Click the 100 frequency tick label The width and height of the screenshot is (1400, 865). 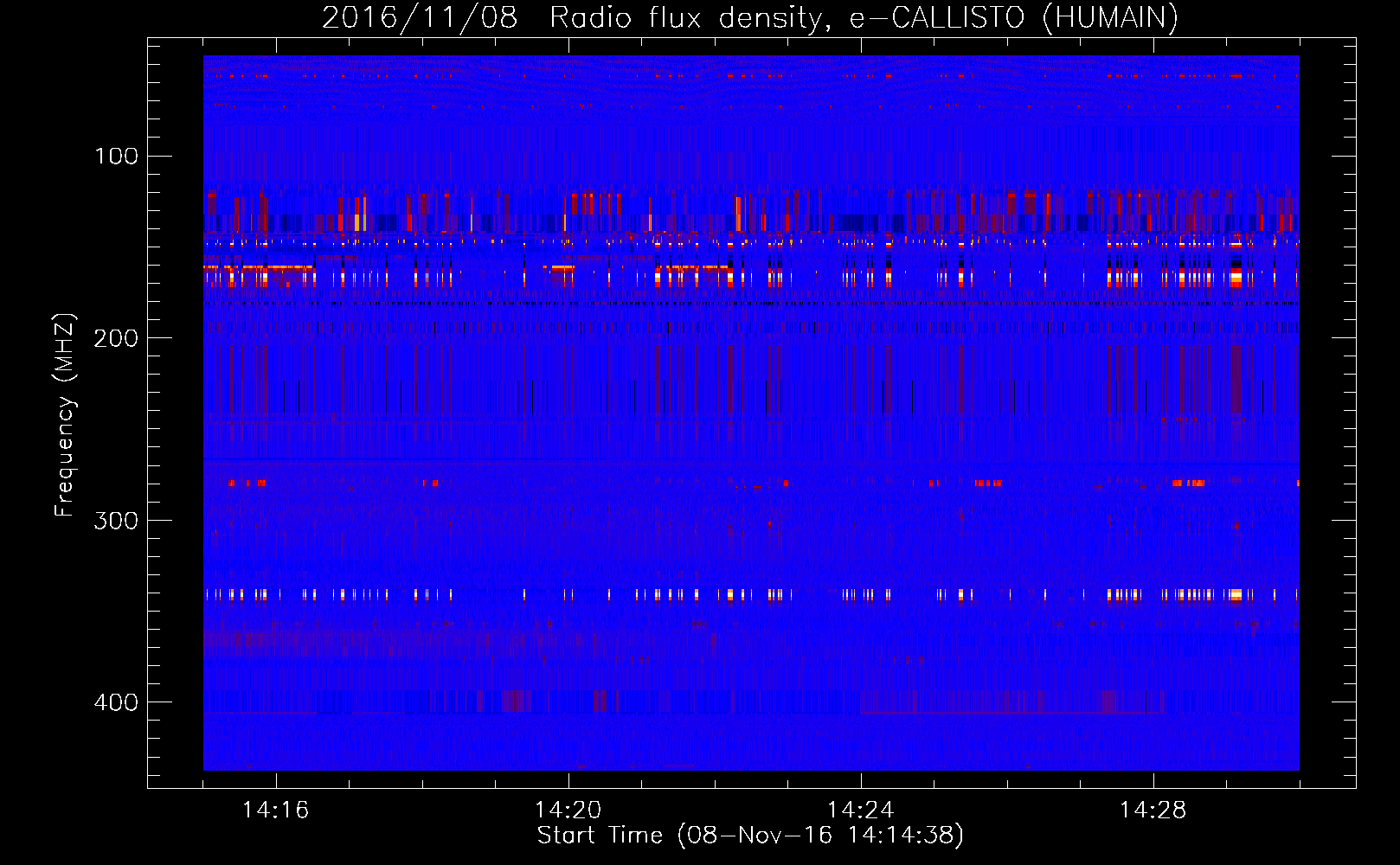pos(117,156)
